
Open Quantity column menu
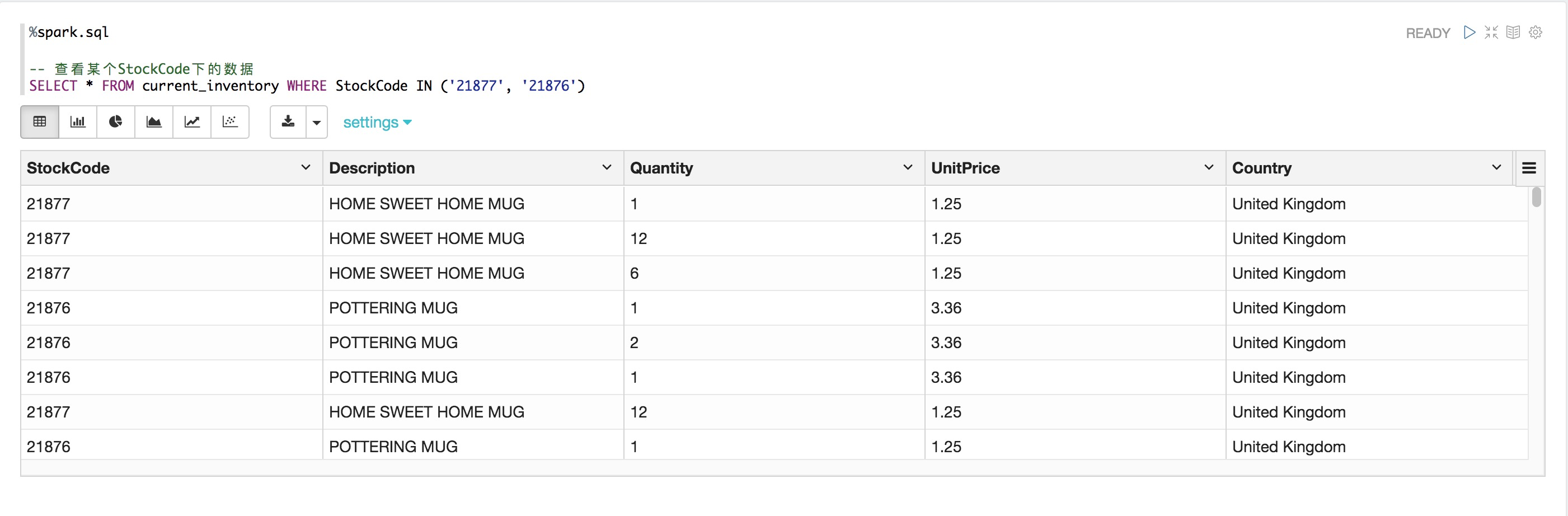(908, 167)
